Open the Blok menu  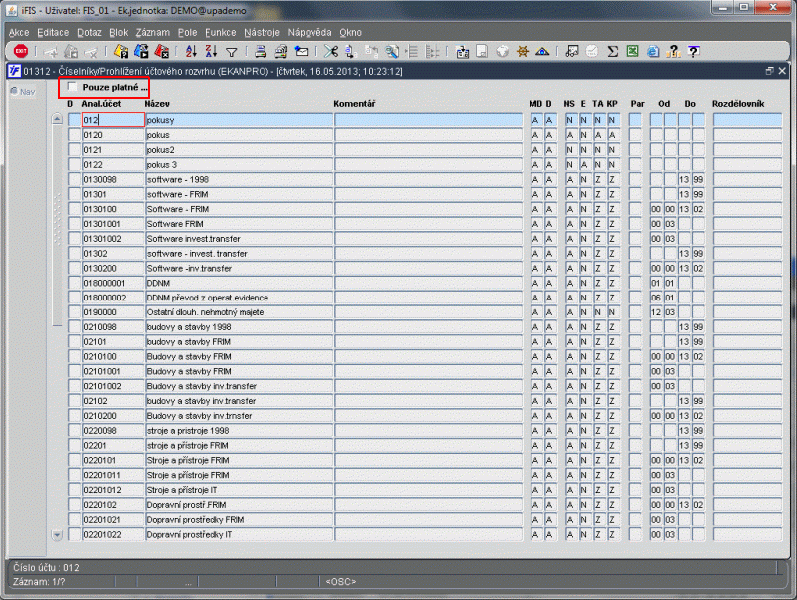(x=118, y=33)
